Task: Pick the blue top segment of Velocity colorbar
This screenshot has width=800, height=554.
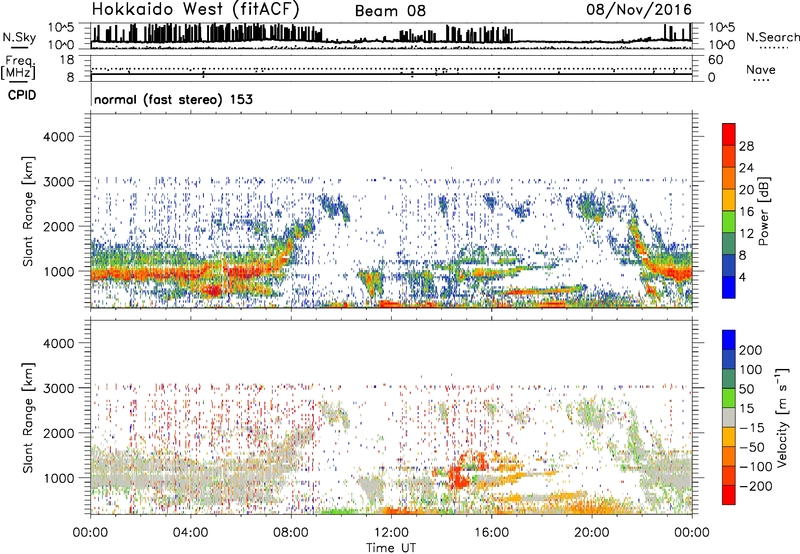Action: (x=729, y=340)
